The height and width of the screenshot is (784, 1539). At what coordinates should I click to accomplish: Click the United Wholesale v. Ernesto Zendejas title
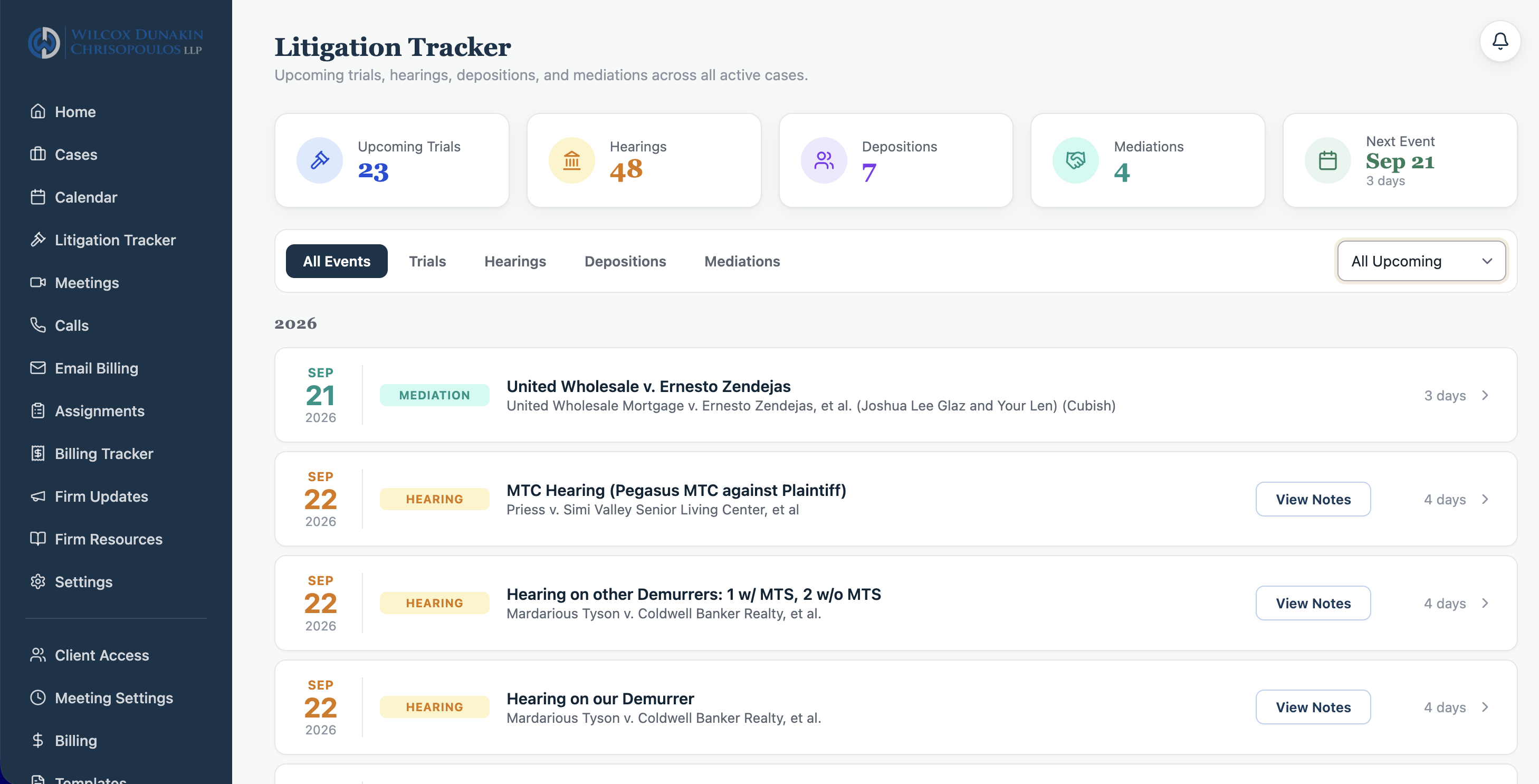tap(648, 386)
